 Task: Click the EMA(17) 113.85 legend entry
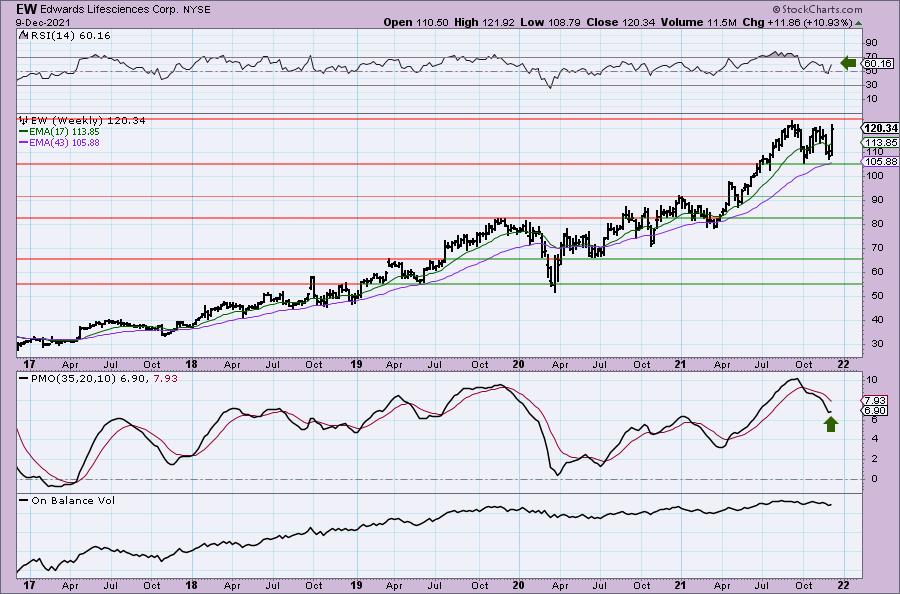[x=64, y=132]
